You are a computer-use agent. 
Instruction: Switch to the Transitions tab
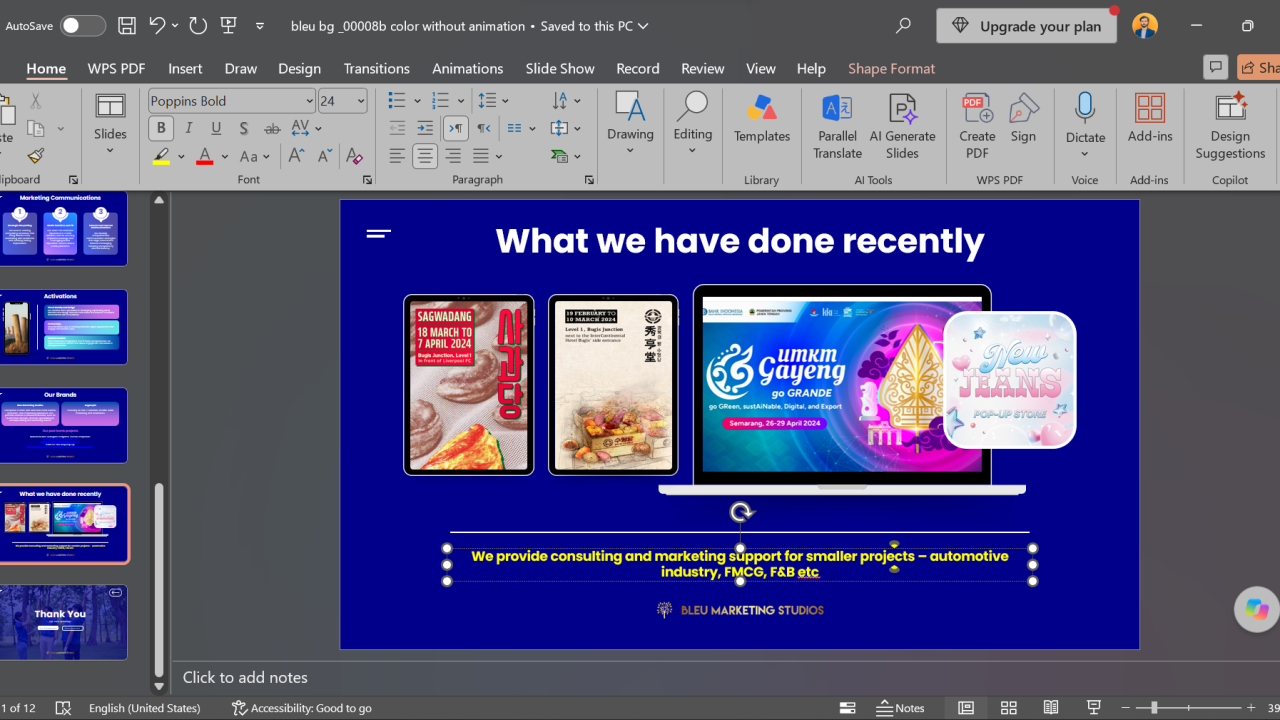click(x=376, y=68)
